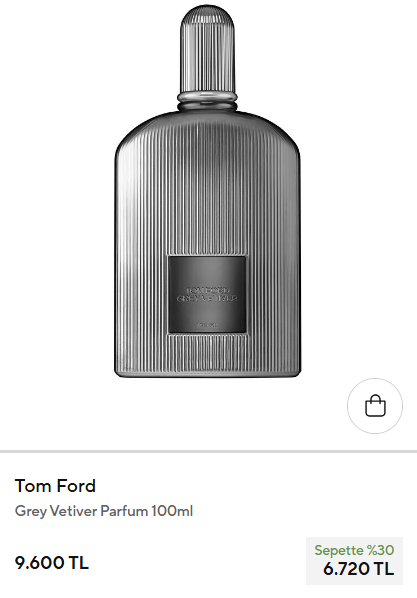The width and height of the screenshot is (417, 598).
Task: Click the embossed Grey Vetiver text on the bottle
Action: tap(207, 298)
